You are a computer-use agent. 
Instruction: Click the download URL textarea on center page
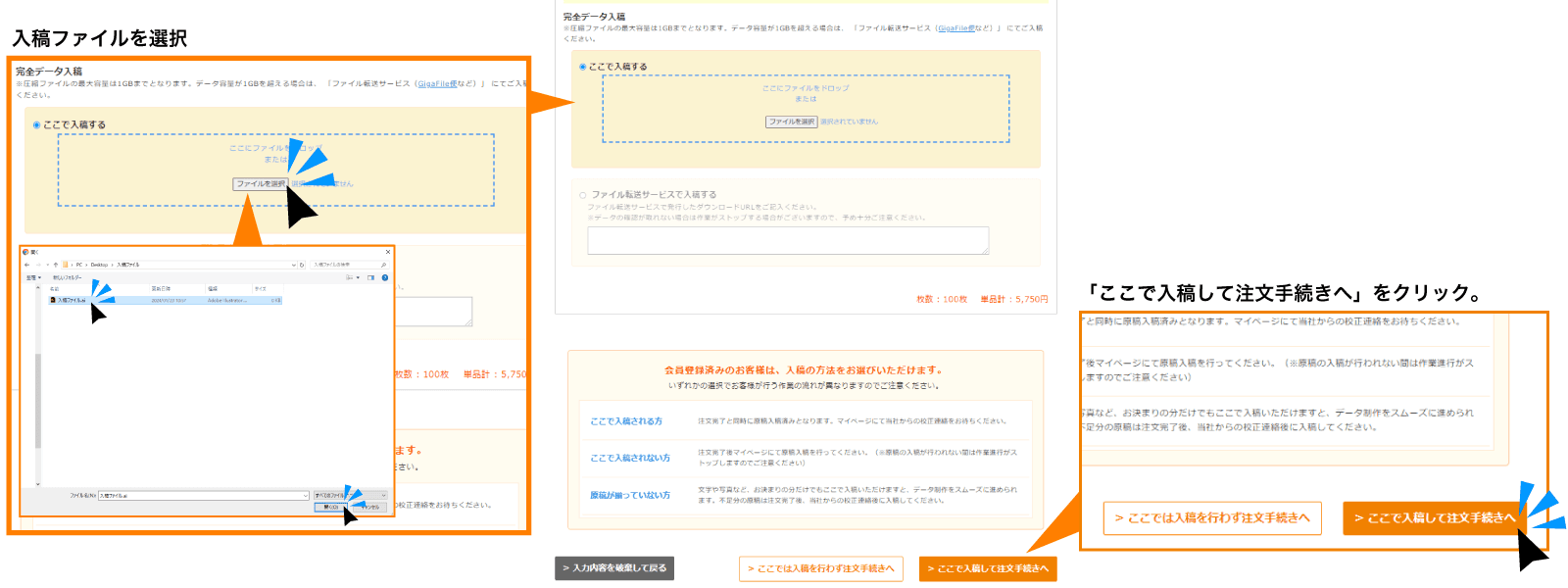(x=788, y=241)
